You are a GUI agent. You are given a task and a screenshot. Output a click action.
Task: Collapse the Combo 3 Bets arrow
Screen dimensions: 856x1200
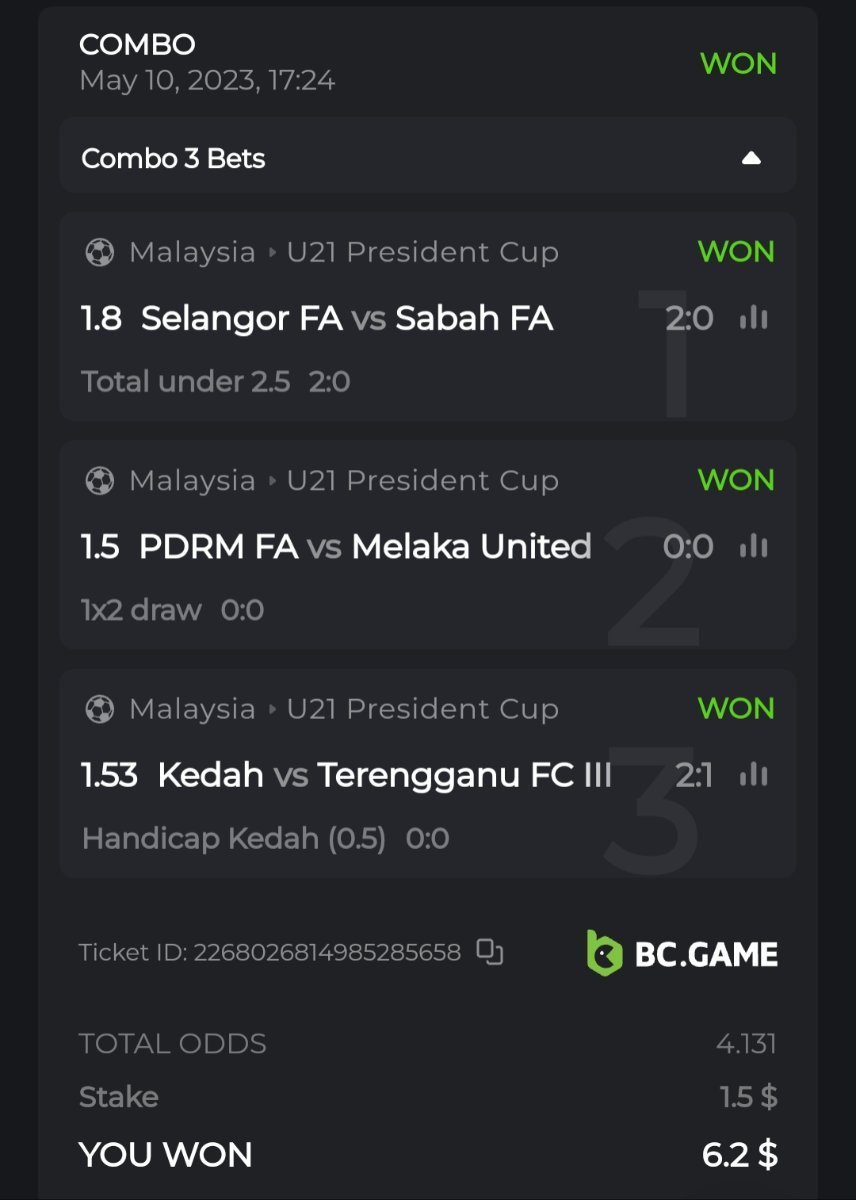click(x=751, y=158)
